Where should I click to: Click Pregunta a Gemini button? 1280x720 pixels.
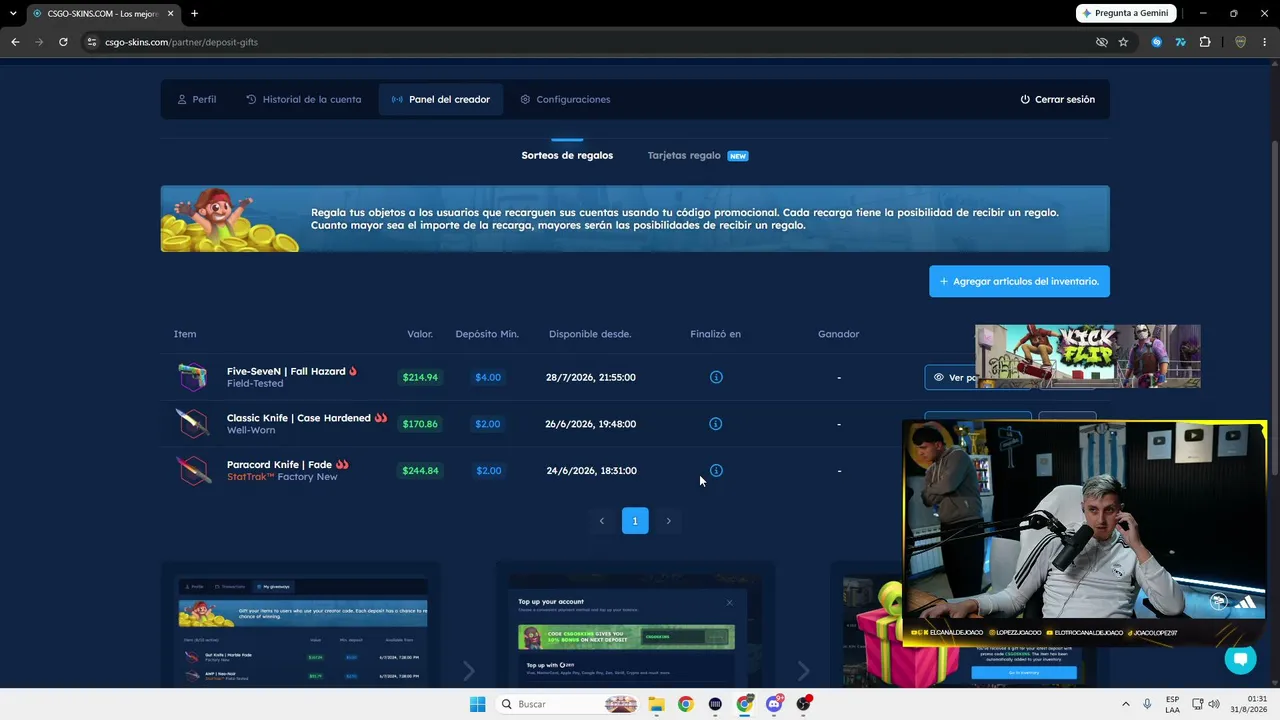click(x=1126, y=13)
